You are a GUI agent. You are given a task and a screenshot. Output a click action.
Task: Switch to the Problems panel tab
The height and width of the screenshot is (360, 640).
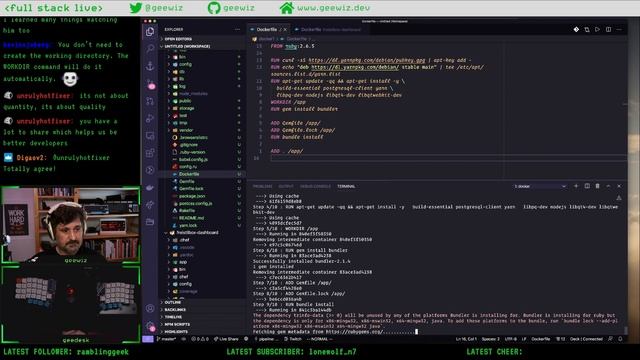point(262,186)
